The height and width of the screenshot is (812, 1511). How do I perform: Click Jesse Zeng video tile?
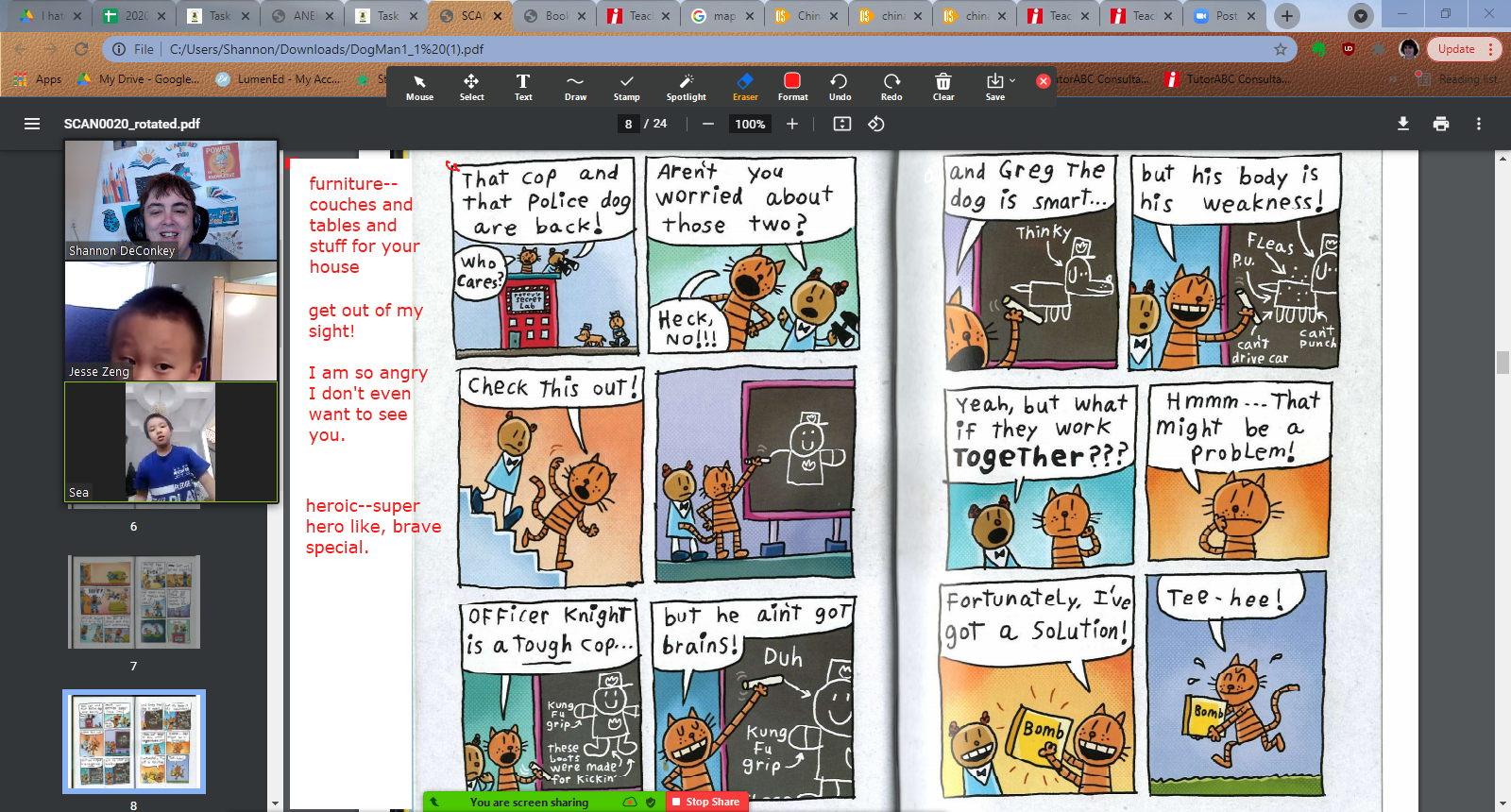pos(171,321)
